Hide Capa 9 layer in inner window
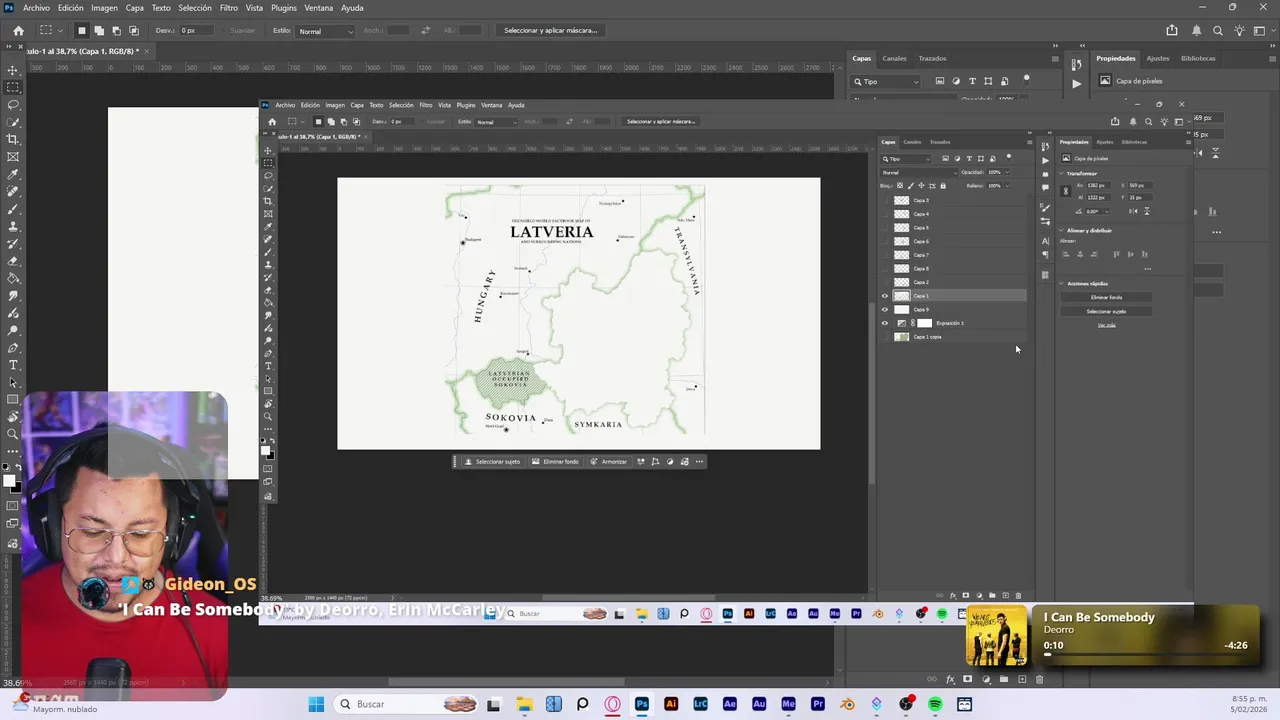This screenshot has height=720, width=1280. [x=884, y=309]
